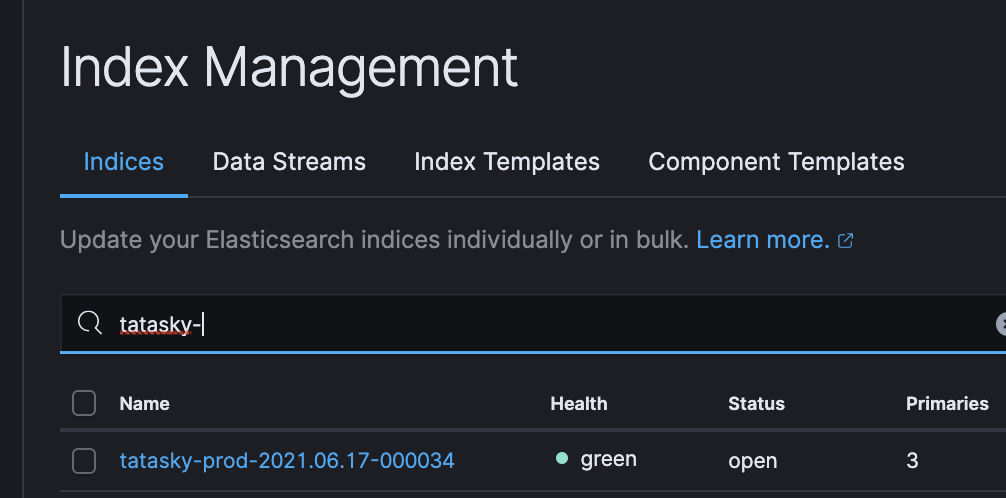Select the tatasky-prod-2021.06.17-000034 row checkbox
This screenshot has height=498, width=1006.
pyautogui.click(x=84, y=461)
